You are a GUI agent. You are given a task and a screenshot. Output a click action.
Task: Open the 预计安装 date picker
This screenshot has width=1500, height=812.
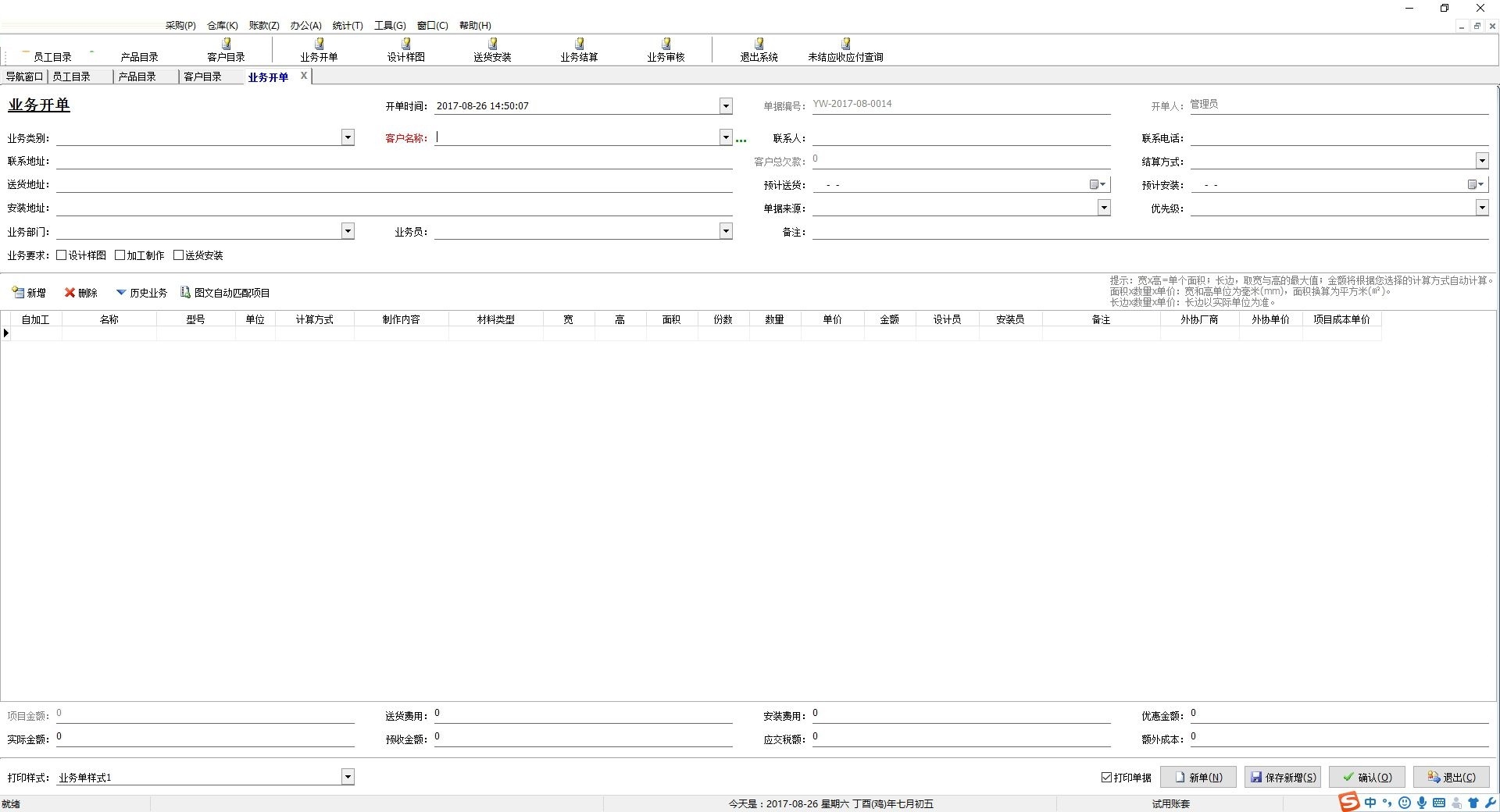(x=1476, y=185)
